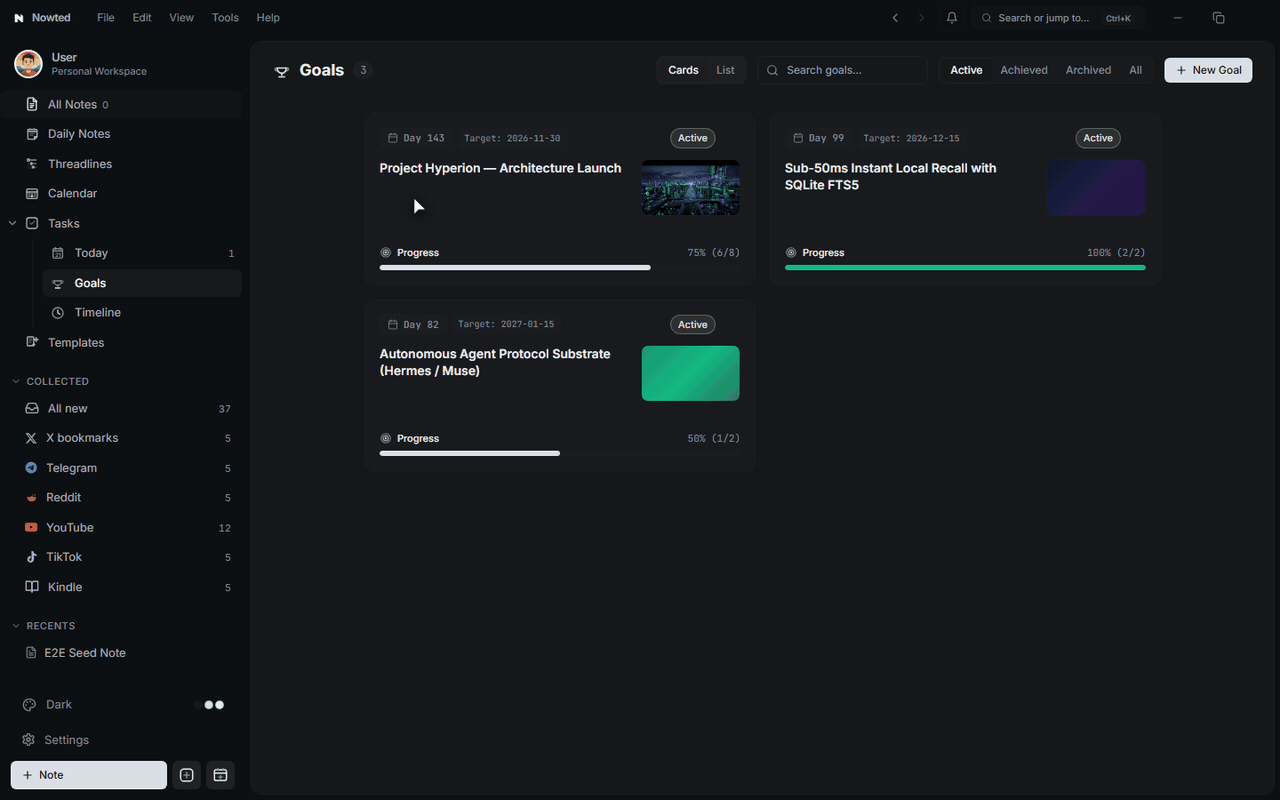Open the Project Hyperion cityscape thumbnail

pyautogui.click(x=690, y=188)
